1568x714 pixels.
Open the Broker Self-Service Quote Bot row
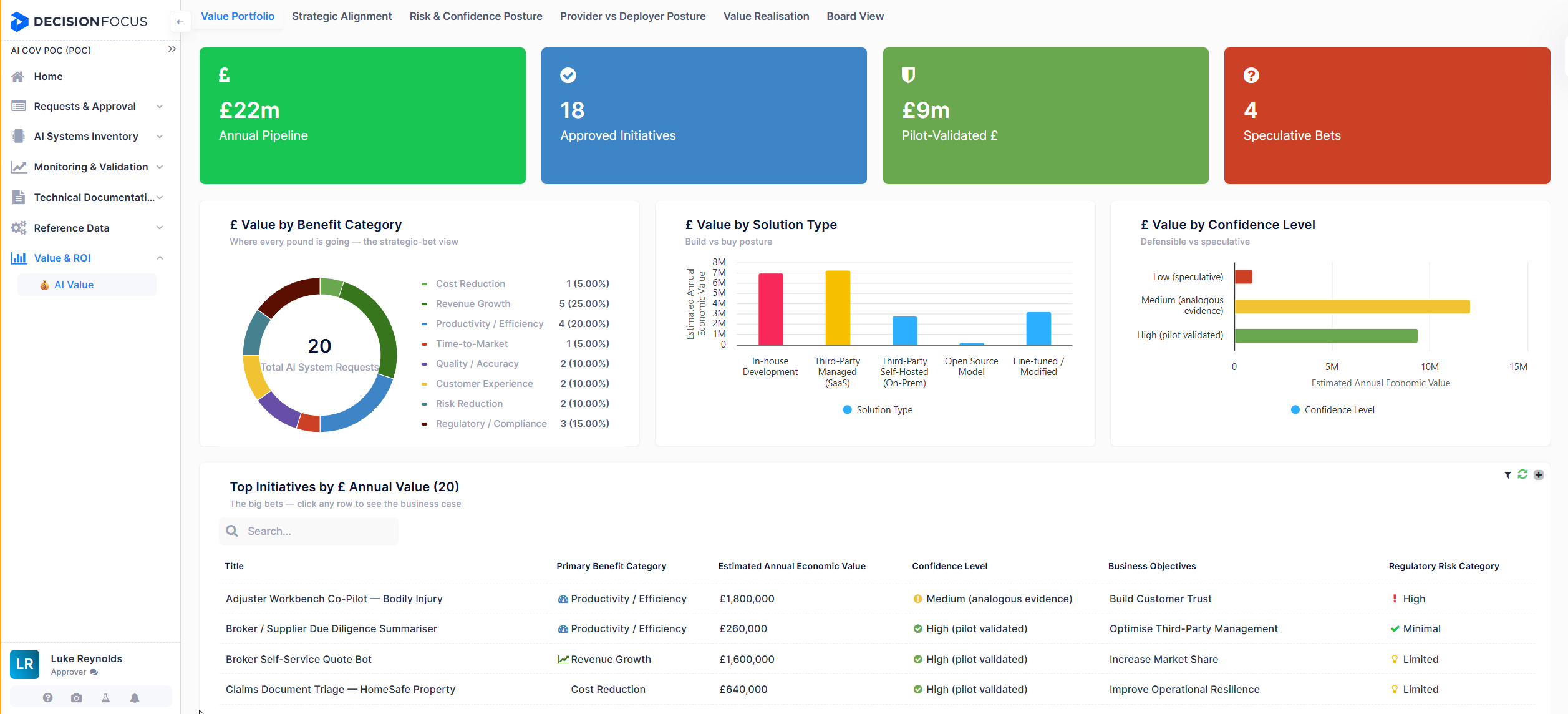pos(877,659)
